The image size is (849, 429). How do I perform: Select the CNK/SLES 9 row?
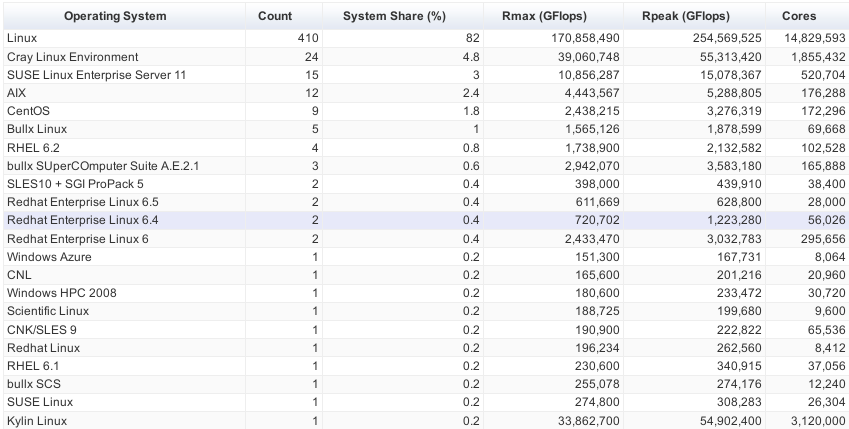426,330
